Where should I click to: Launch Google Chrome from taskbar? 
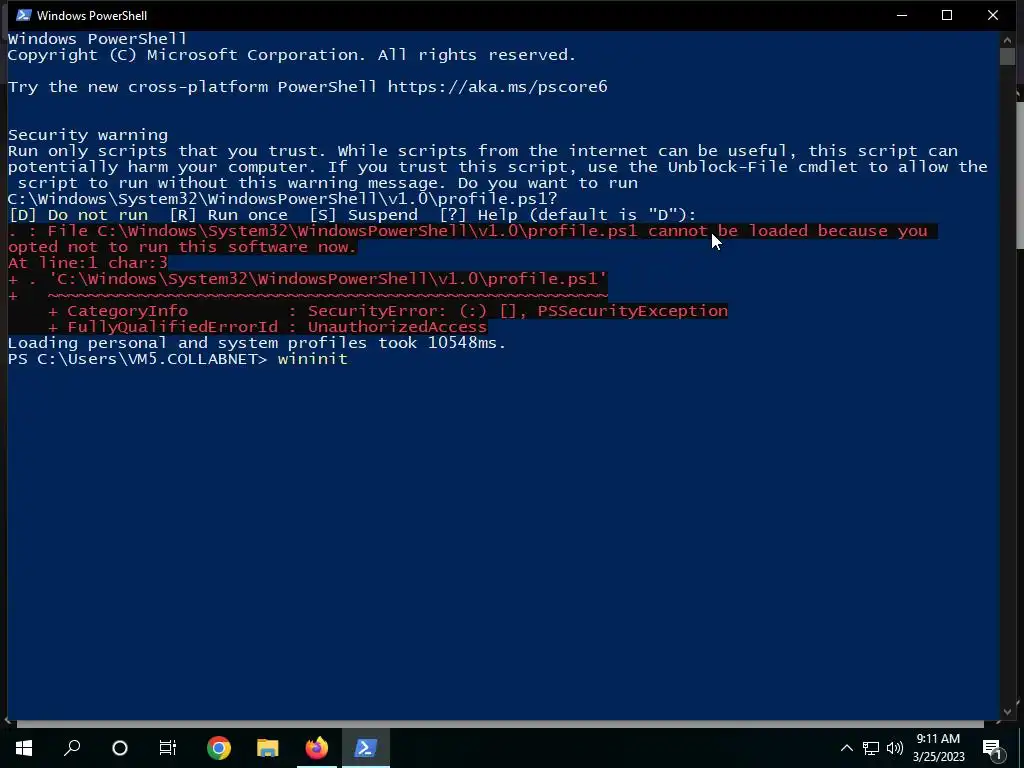219,748
